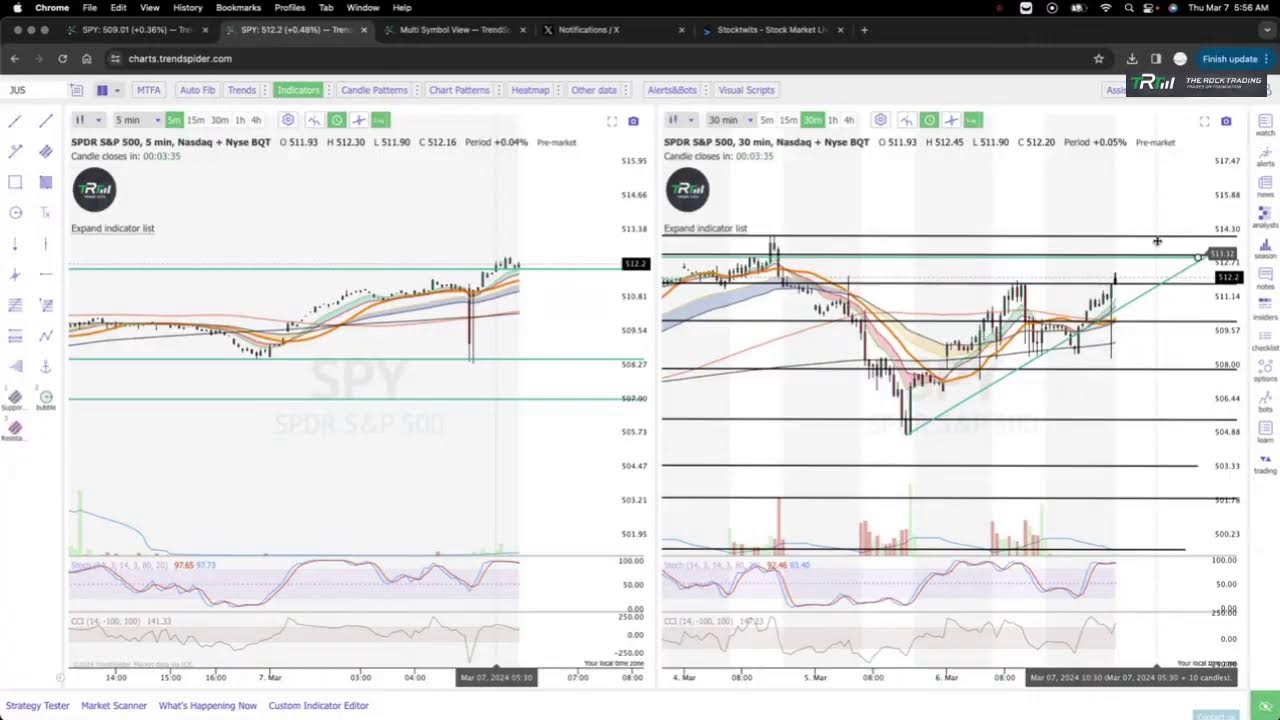Open the Heatmap tool
Image resolution: width=1280 pixels, height=720 pixels.
(530, 90)
